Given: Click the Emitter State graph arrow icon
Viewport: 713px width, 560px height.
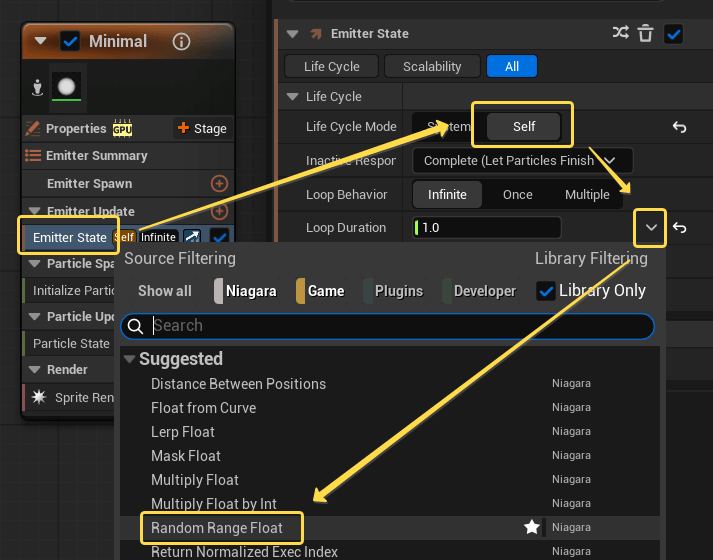Looking at the screenshot, I should (192, 237).
